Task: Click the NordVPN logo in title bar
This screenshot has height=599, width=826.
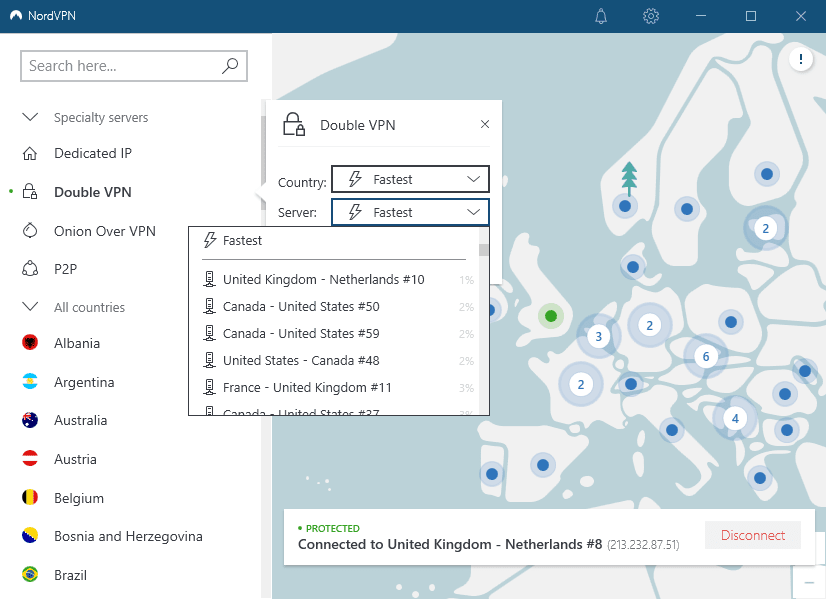Action: (16, 16)
